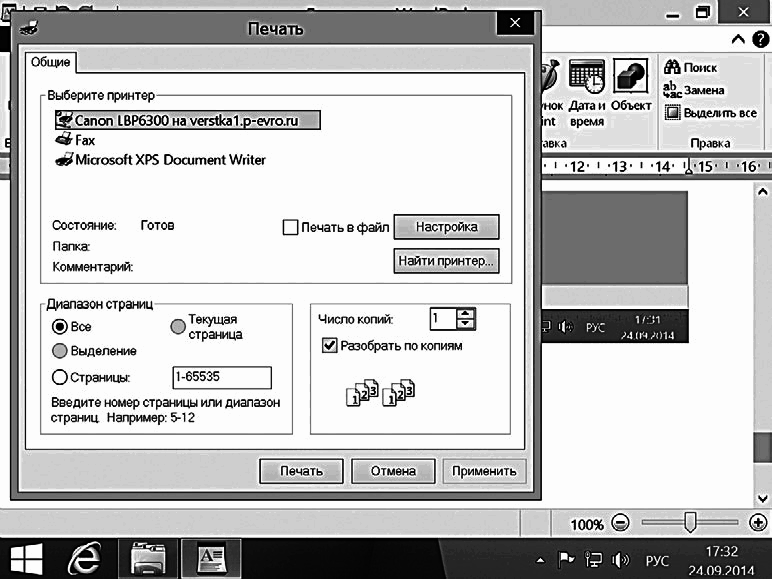
Task: Open the printer folder taskbar icon
Action: (148, 559)
